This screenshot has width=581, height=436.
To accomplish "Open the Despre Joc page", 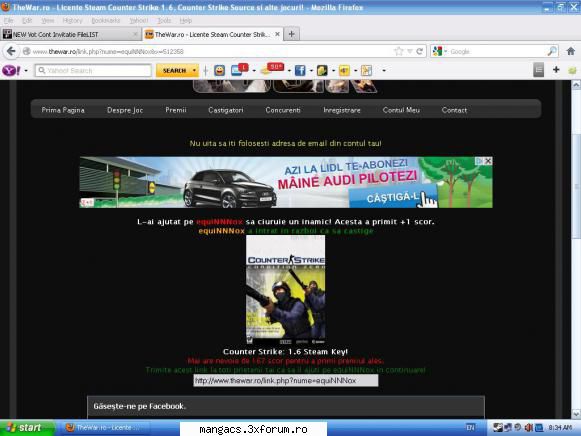I will pos(125,110).
